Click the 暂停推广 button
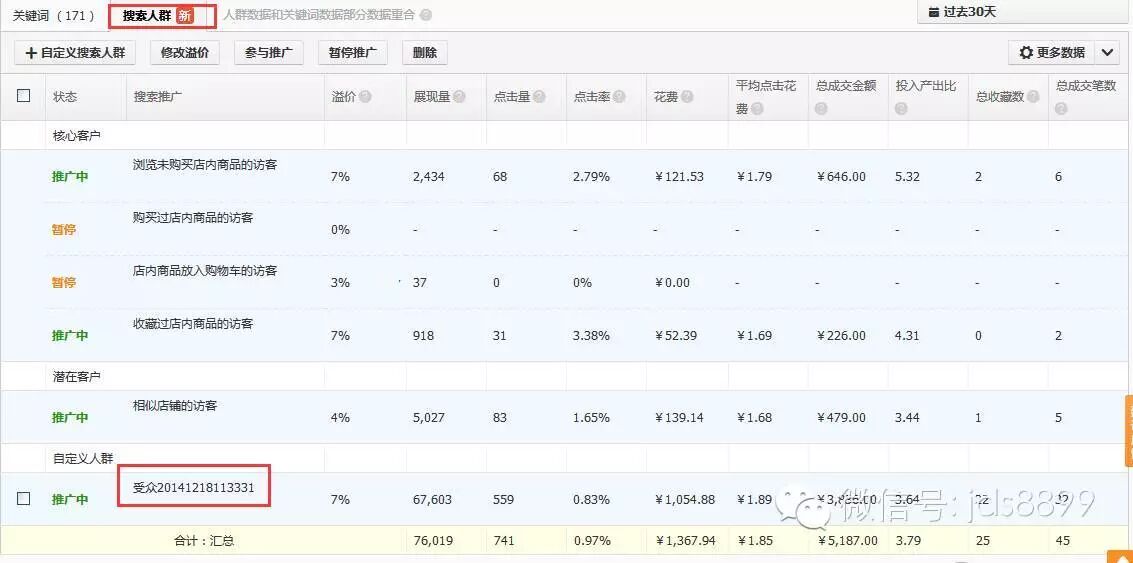1133x563 pixels. [353, 53]
